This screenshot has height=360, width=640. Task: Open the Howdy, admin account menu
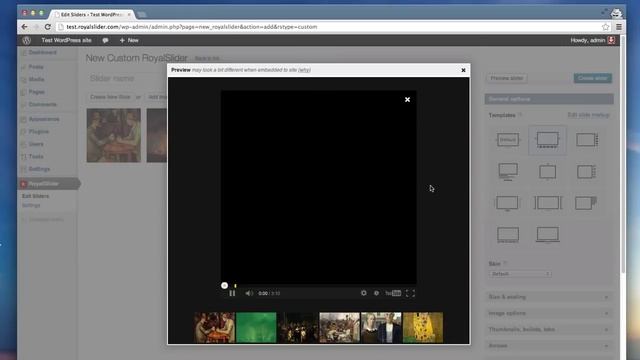(x=592, y=40)
